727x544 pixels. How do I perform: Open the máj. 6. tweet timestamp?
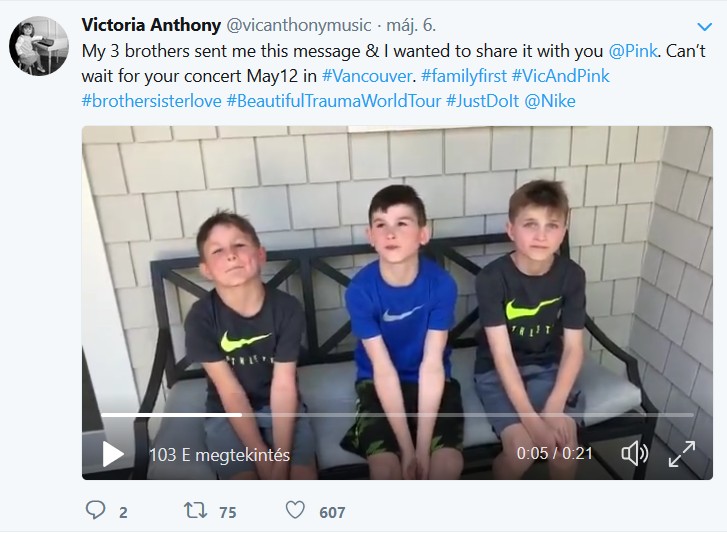coord(411,25)
